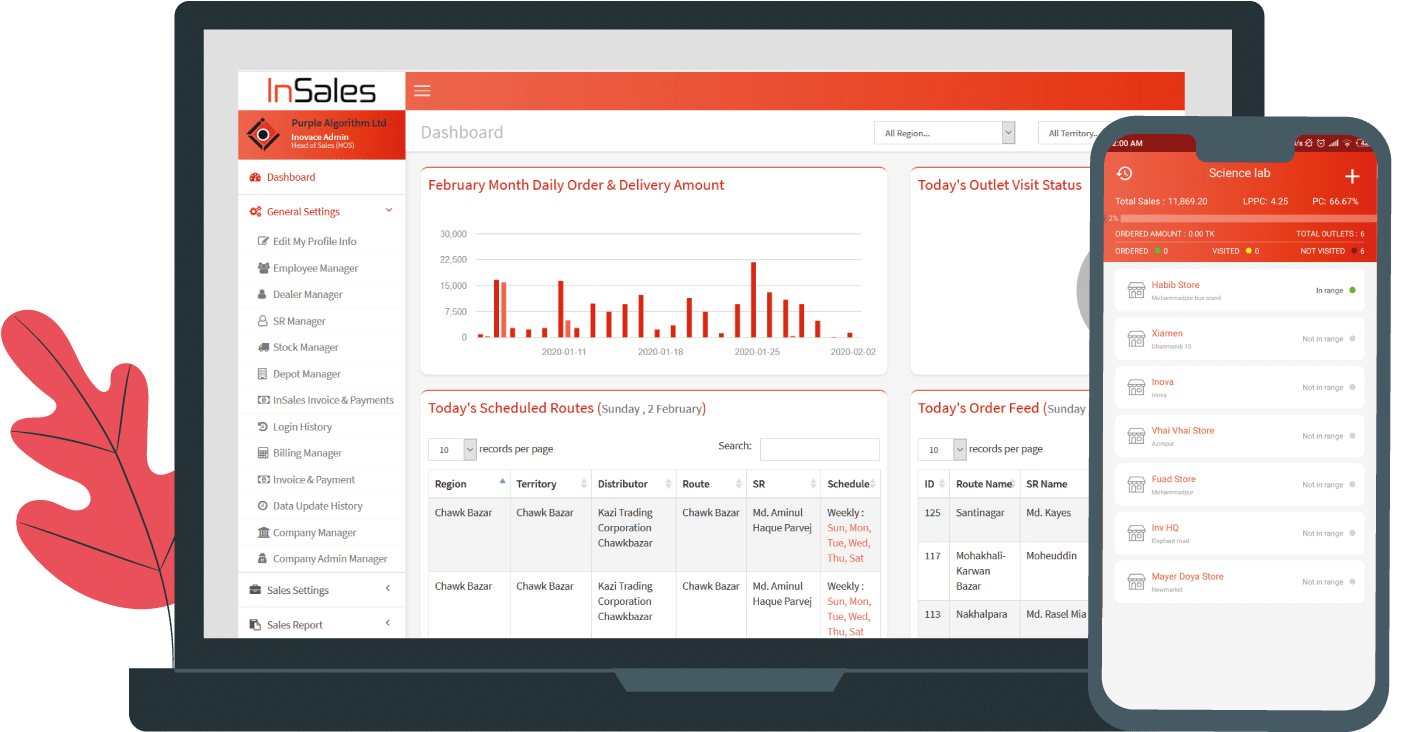Image resolution: width=1406 pixels, height=732 pixels.
Task: Toggle the hamburger sidebar menu button
Action: pyautogui.click(x=422, y=91)
